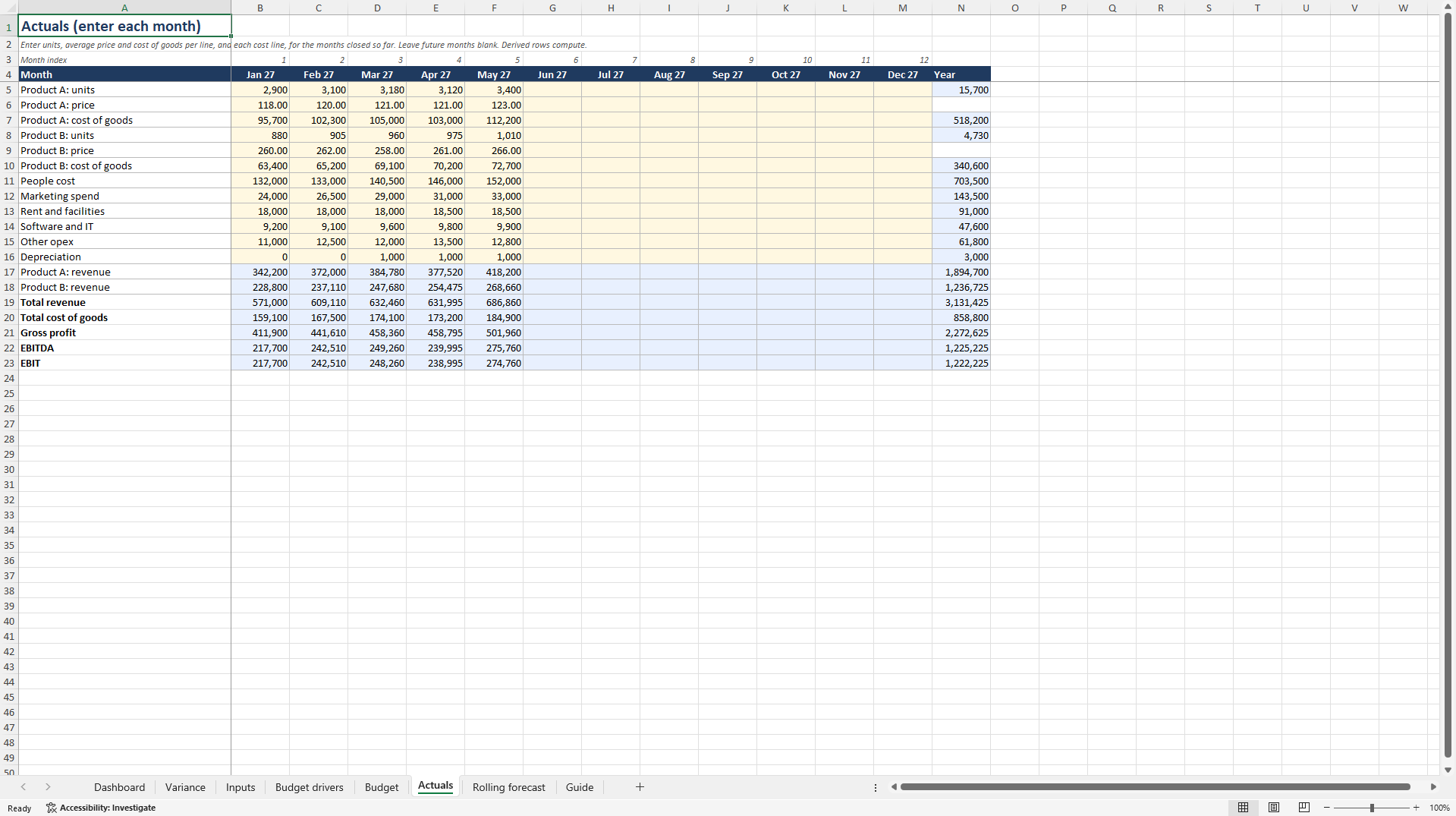The width and height of the screenshot is (1456, 816).
Task: Open the Guide sheet tab
Action: coord(580,787)
